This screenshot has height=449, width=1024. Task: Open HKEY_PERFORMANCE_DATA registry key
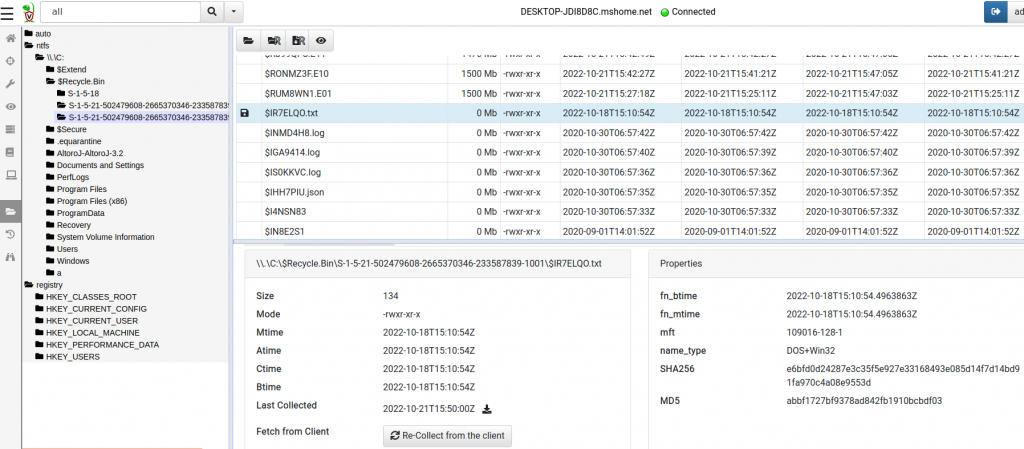[97, 345]
